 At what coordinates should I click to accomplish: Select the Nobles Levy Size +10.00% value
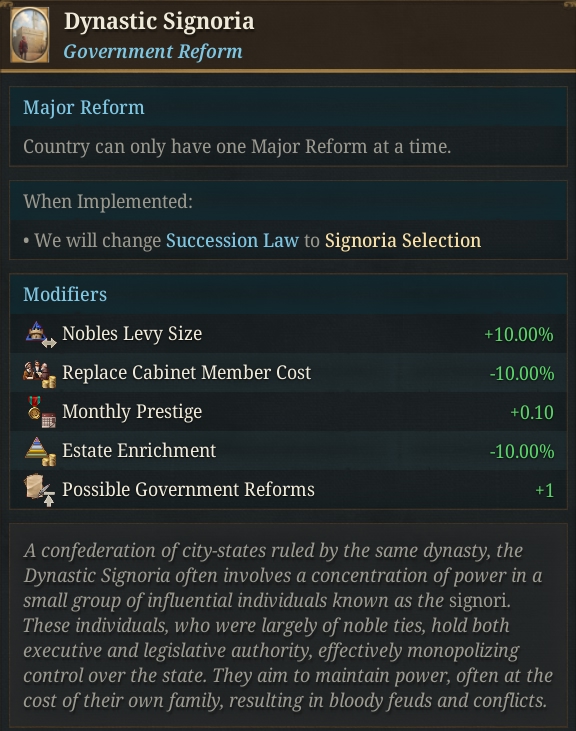tap(519, 334)
